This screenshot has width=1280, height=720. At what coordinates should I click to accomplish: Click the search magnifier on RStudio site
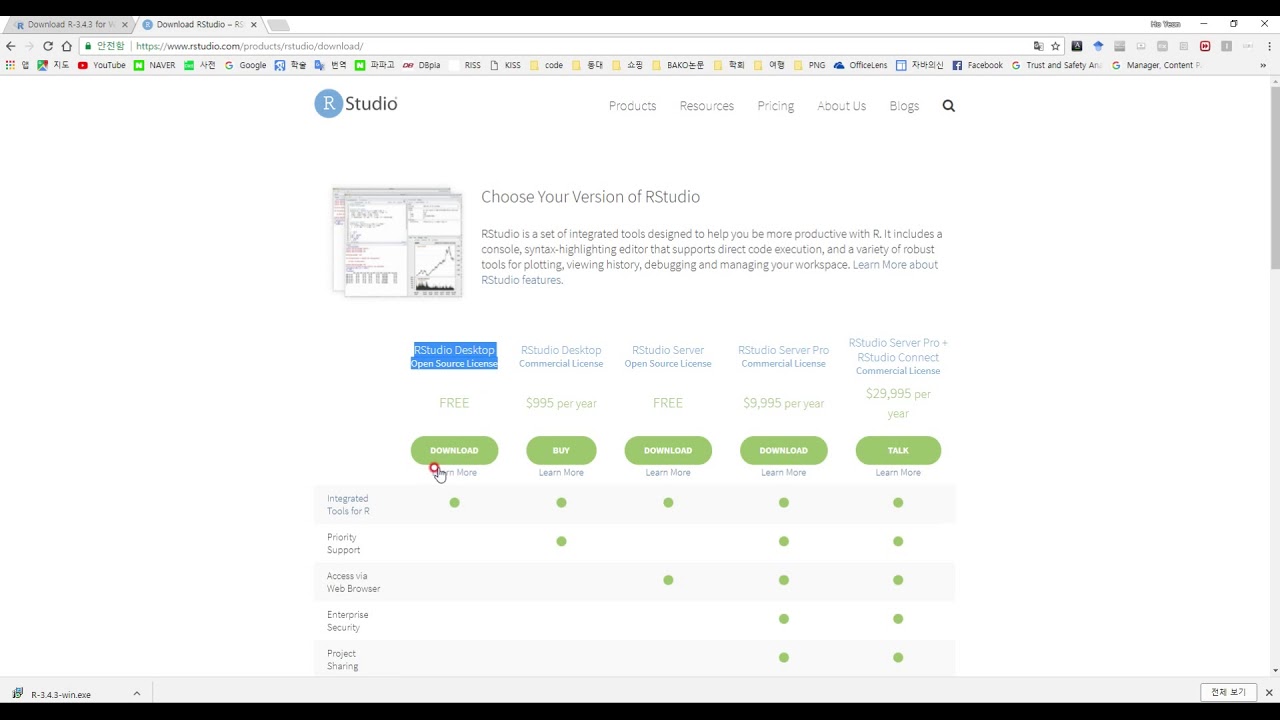point(948,106)
